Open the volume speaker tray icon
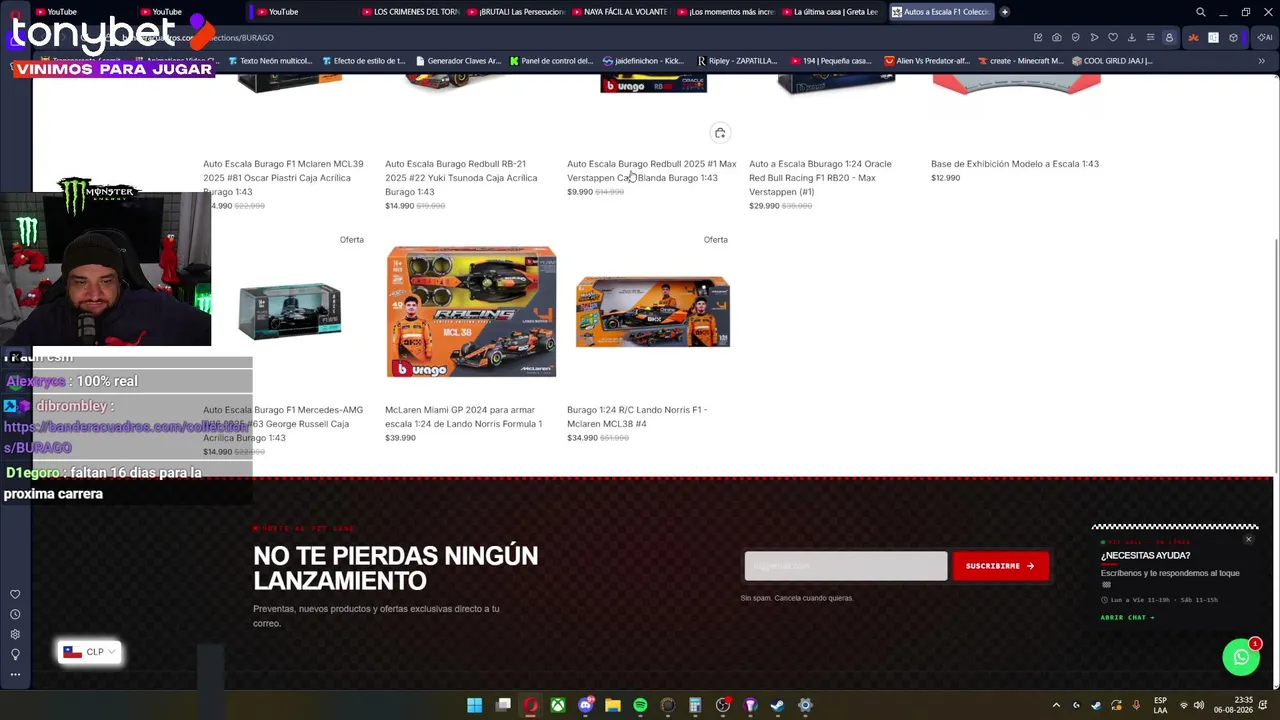Viewport: 1280px width, 720px height. pyautogui.click(x=1199, y=705)
